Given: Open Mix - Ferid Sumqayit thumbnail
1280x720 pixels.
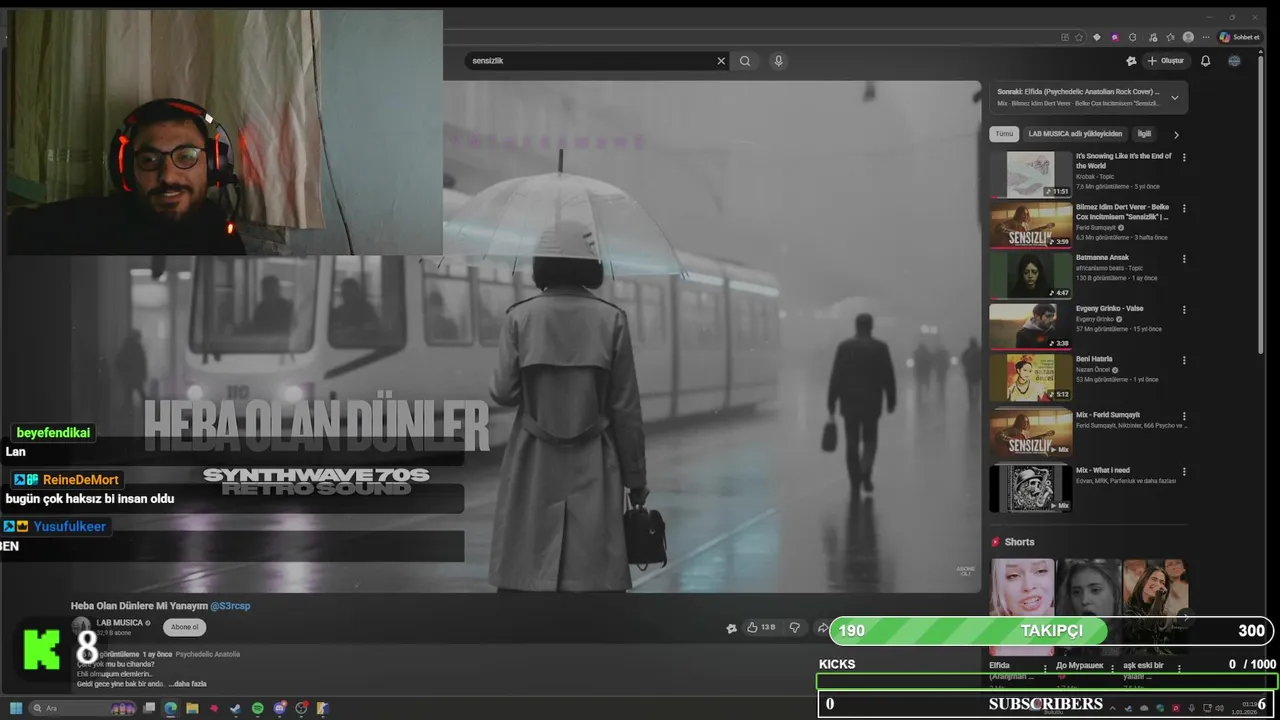Looking at the screenshot, I should (1031, 433).
